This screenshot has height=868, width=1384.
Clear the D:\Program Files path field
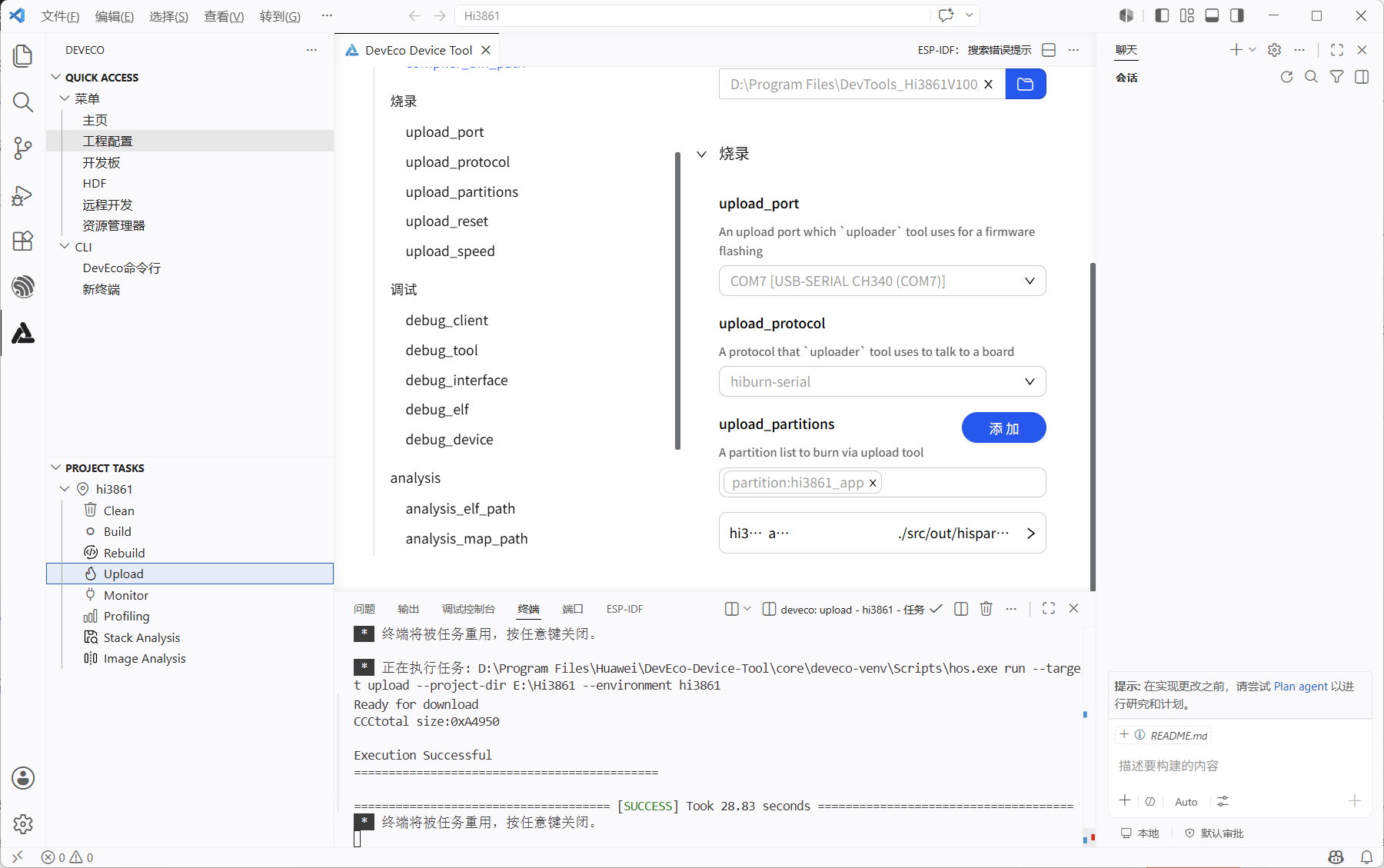click(x=988, y=84)
